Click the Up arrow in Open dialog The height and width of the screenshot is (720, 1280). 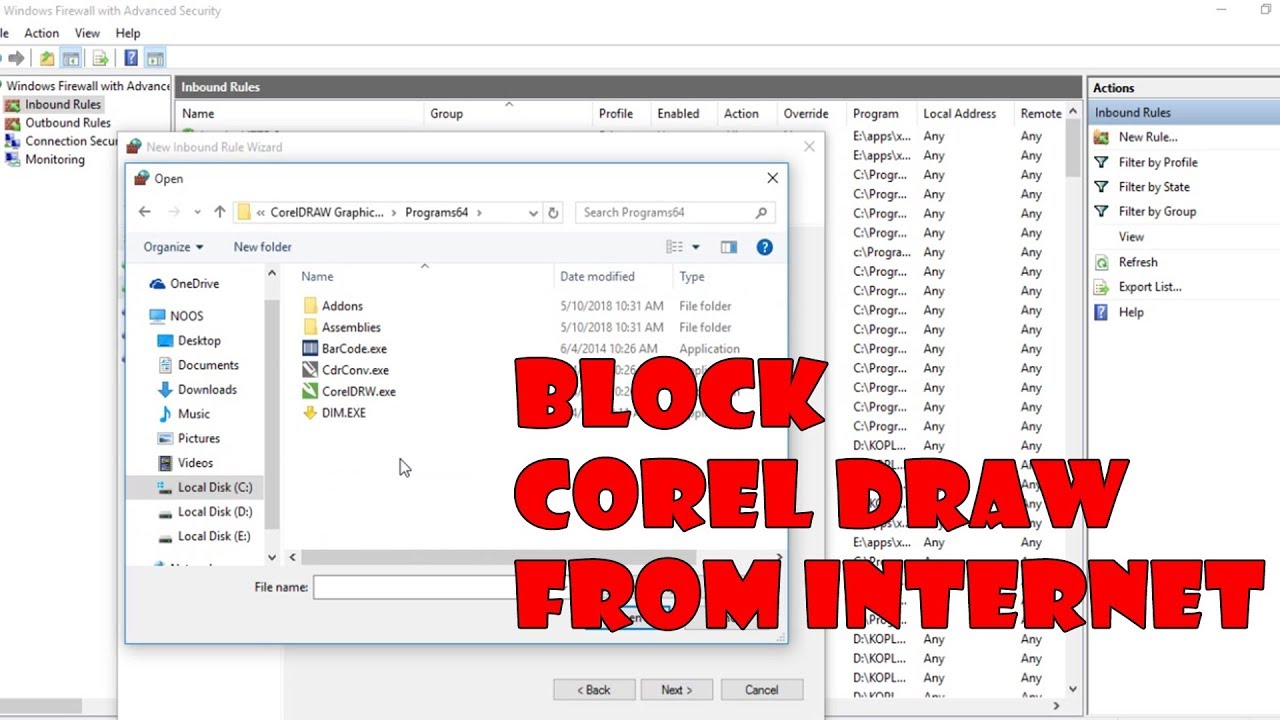click(220, 212)
